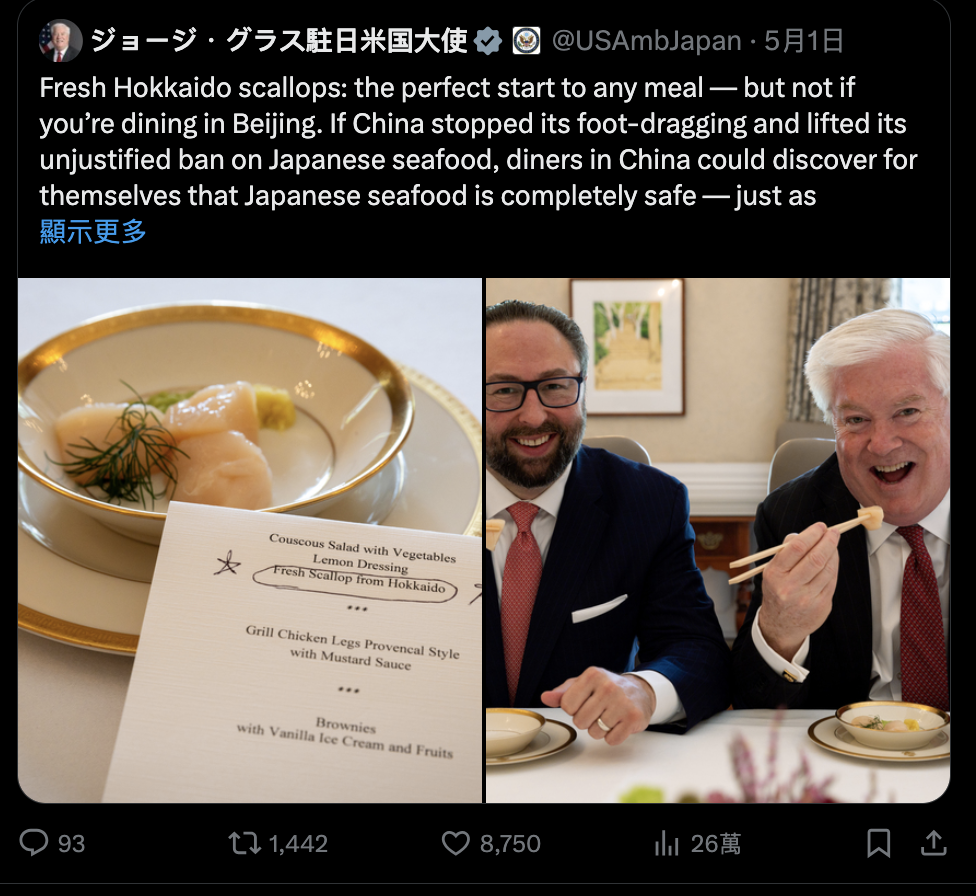The width and height of the screenshot is (976, 896).
Task: Click the 93 replies count
Action: [x=71, y=844]
